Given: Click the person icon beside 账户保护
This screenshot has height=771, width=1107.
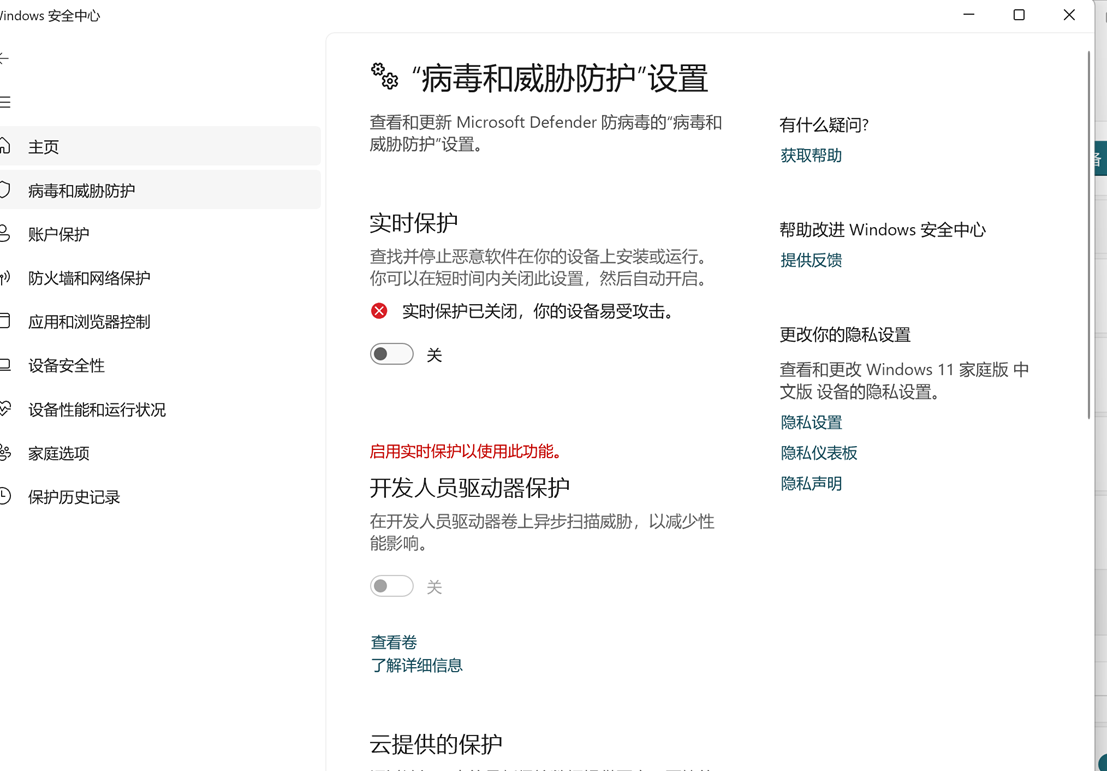Looking at the screenshot, I should [5, 234].
